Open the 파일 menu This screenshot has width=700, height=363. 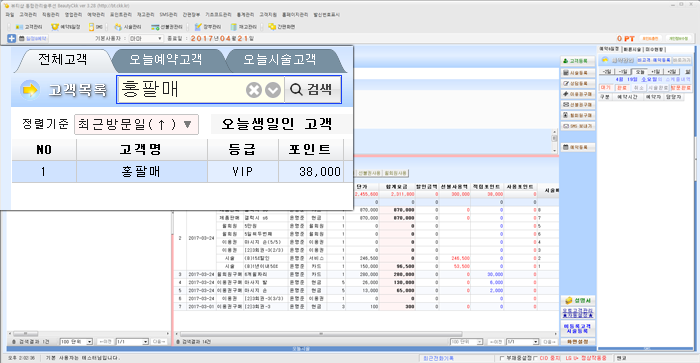[10, 15]
